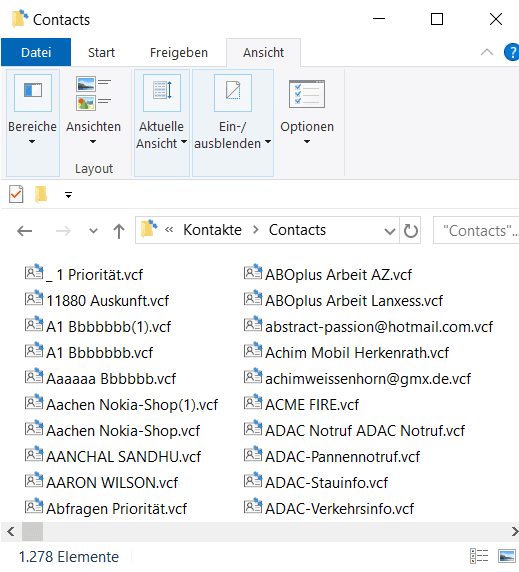The width and height of the screenshot is (519, 572).
Task: Select file ABOplus Arbeit Lanxess.vcf
Action: click(x=343, y=301)
